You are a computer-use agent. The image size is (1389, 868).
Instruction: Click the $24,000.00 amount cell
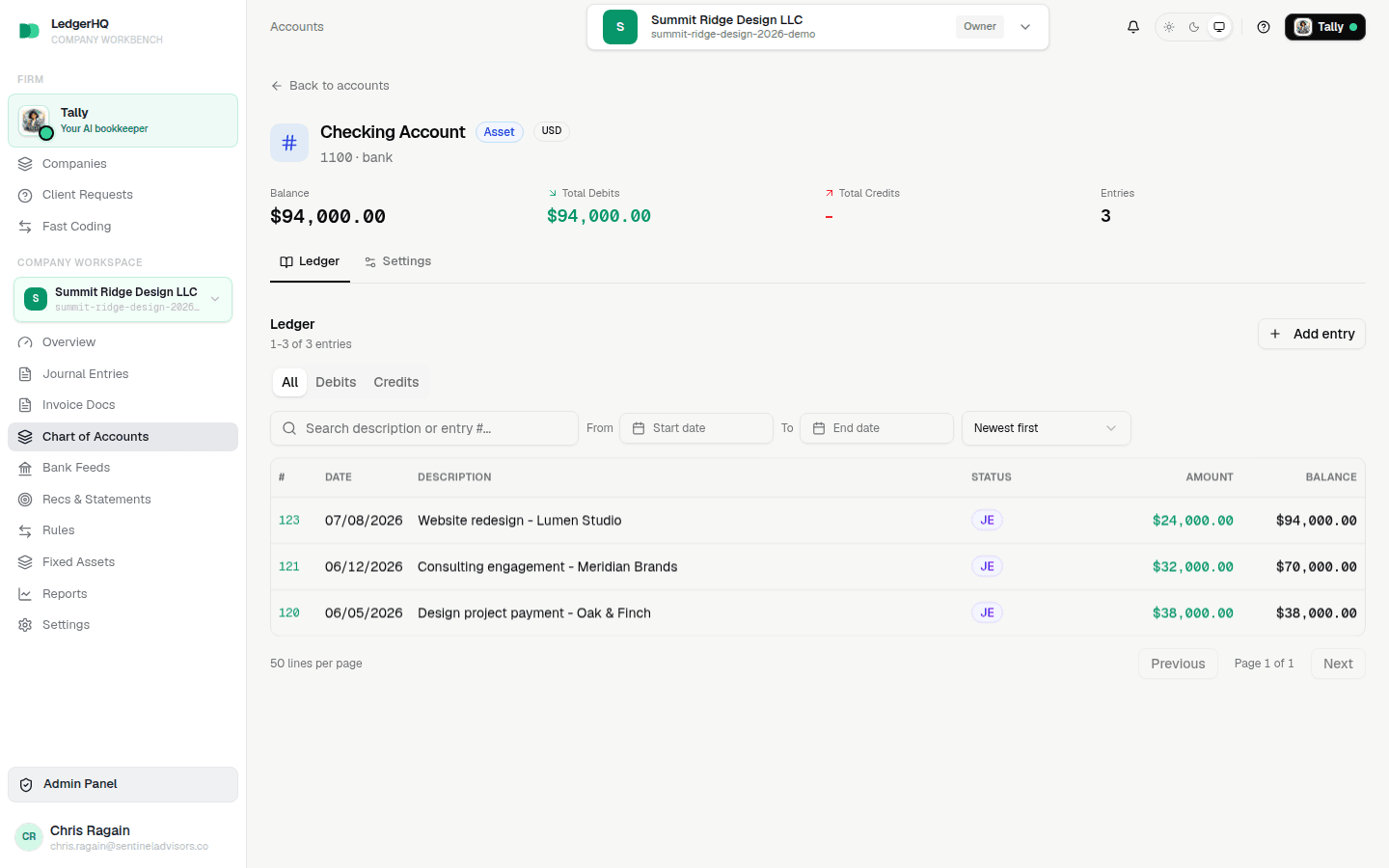[1192, 520]
